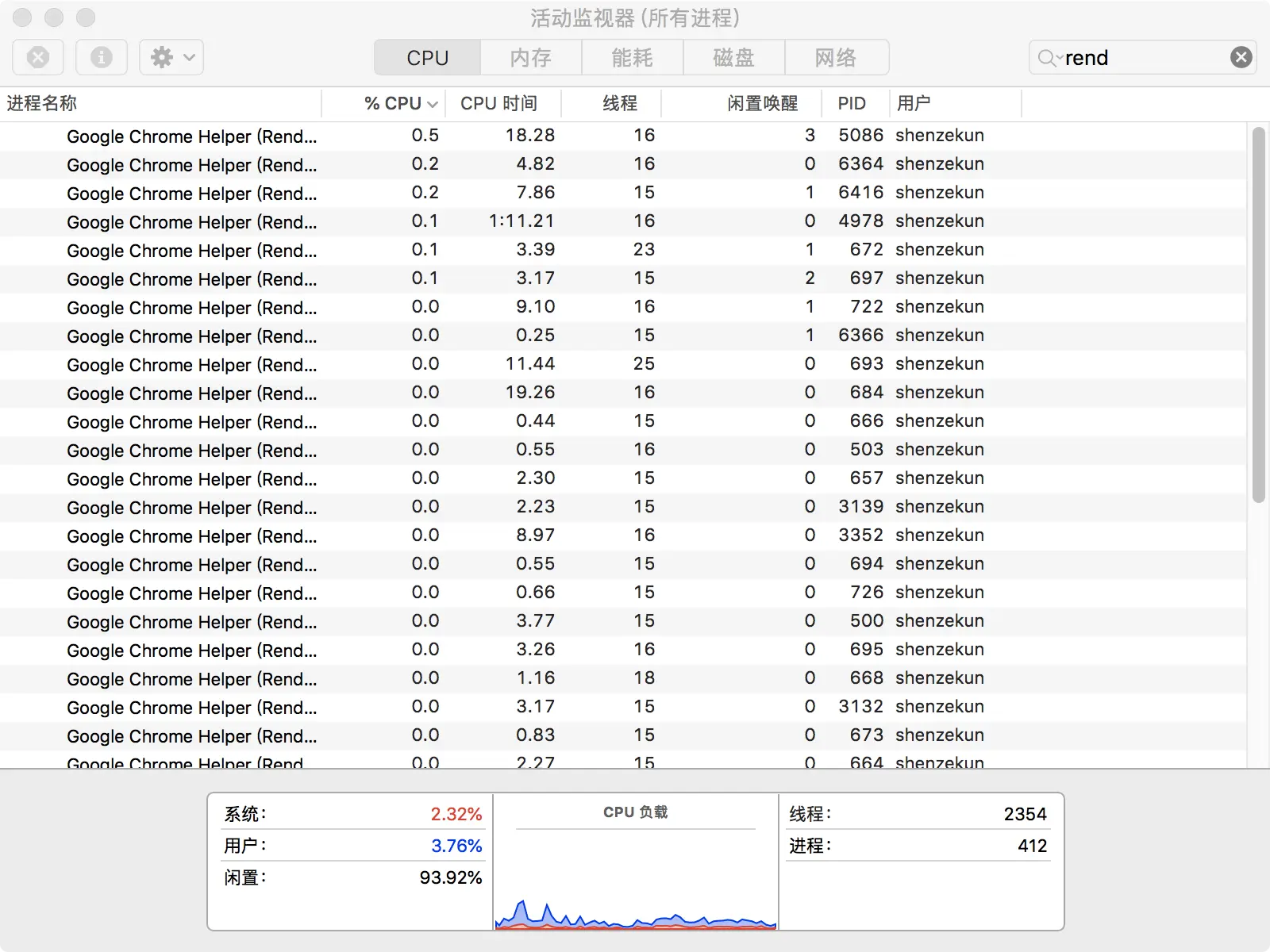The width and height of the screenshot is (1270, 952).
Task: Switch to the 磁盘 tab
Action: pos(734,57)
